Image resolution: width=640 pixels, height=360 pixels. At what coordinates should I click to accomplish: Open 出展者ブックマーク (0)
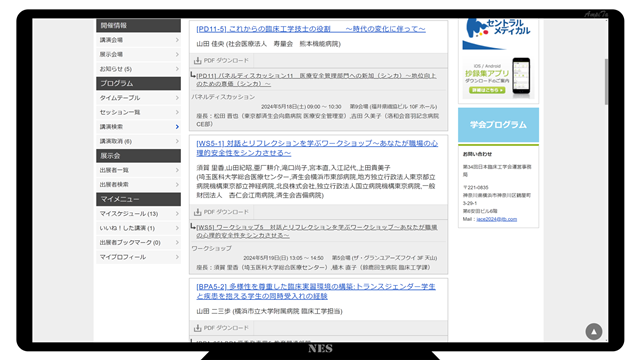138,242
